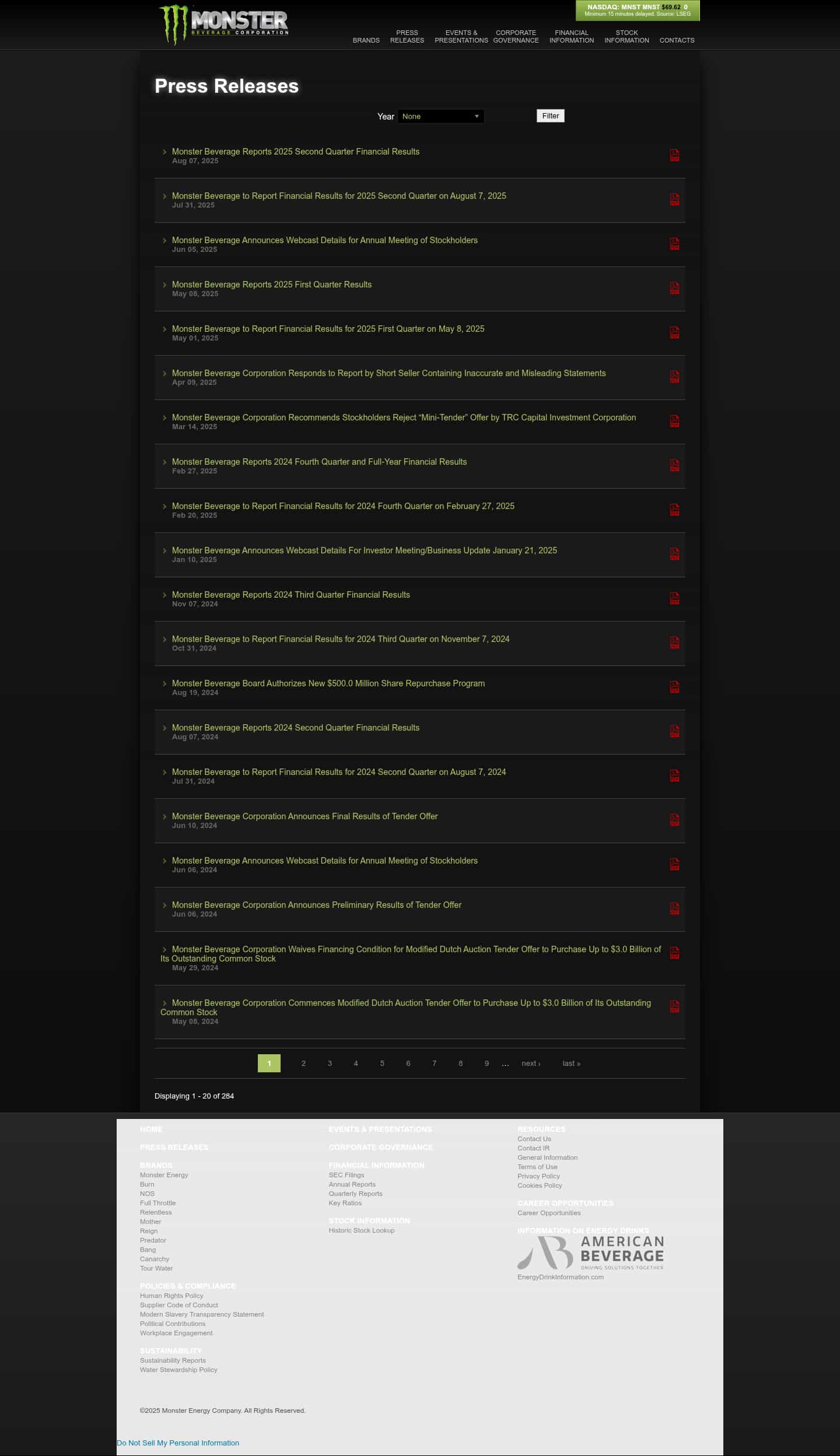Open PDF for Short Seller response release
The image size is (840, 1456).
click(674, 377)
